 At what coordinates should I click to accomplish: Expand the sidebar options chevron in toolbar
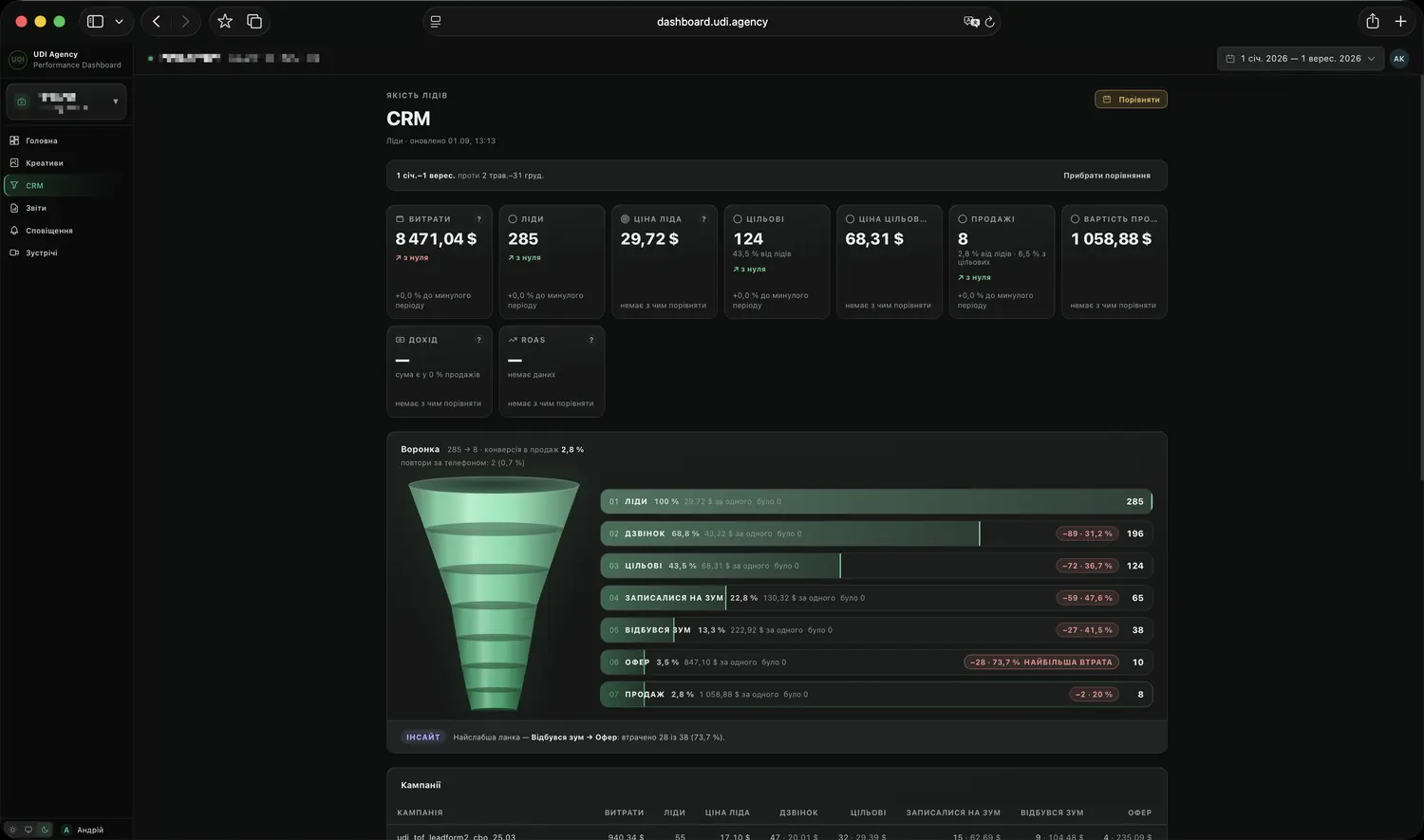pyautogui.click(x=119, y=21)
